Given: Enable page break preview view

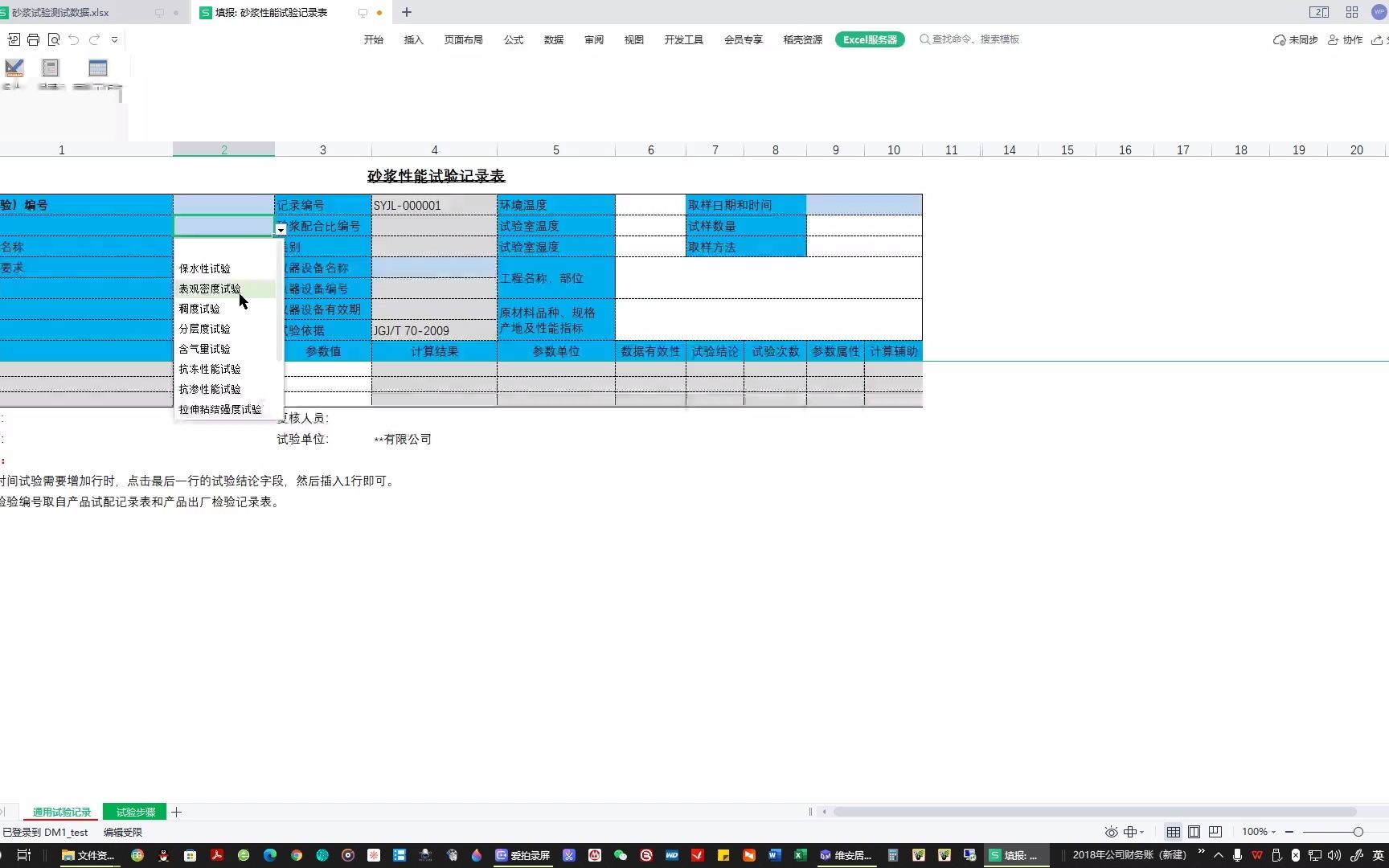Looking at the screenshot, I should [x=1215, y=832].
